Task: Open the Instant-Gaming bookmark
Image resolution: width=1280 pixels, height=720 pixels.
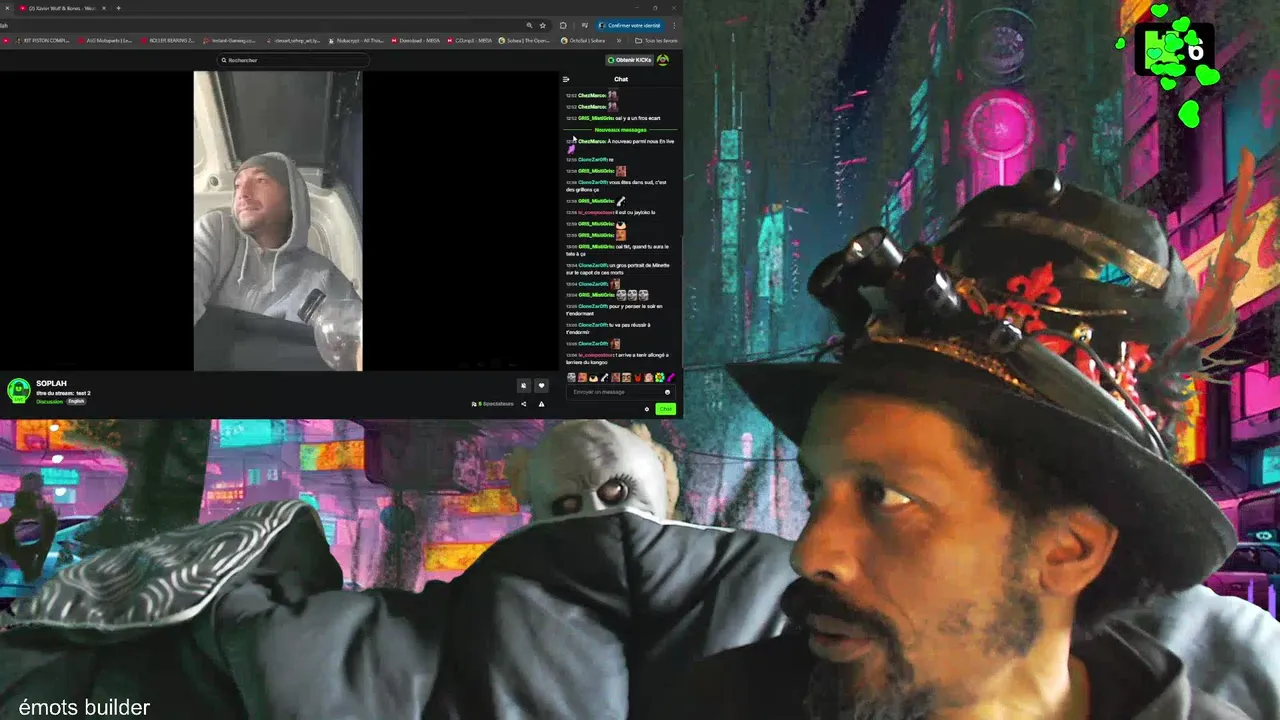Action: coord(229,41)
